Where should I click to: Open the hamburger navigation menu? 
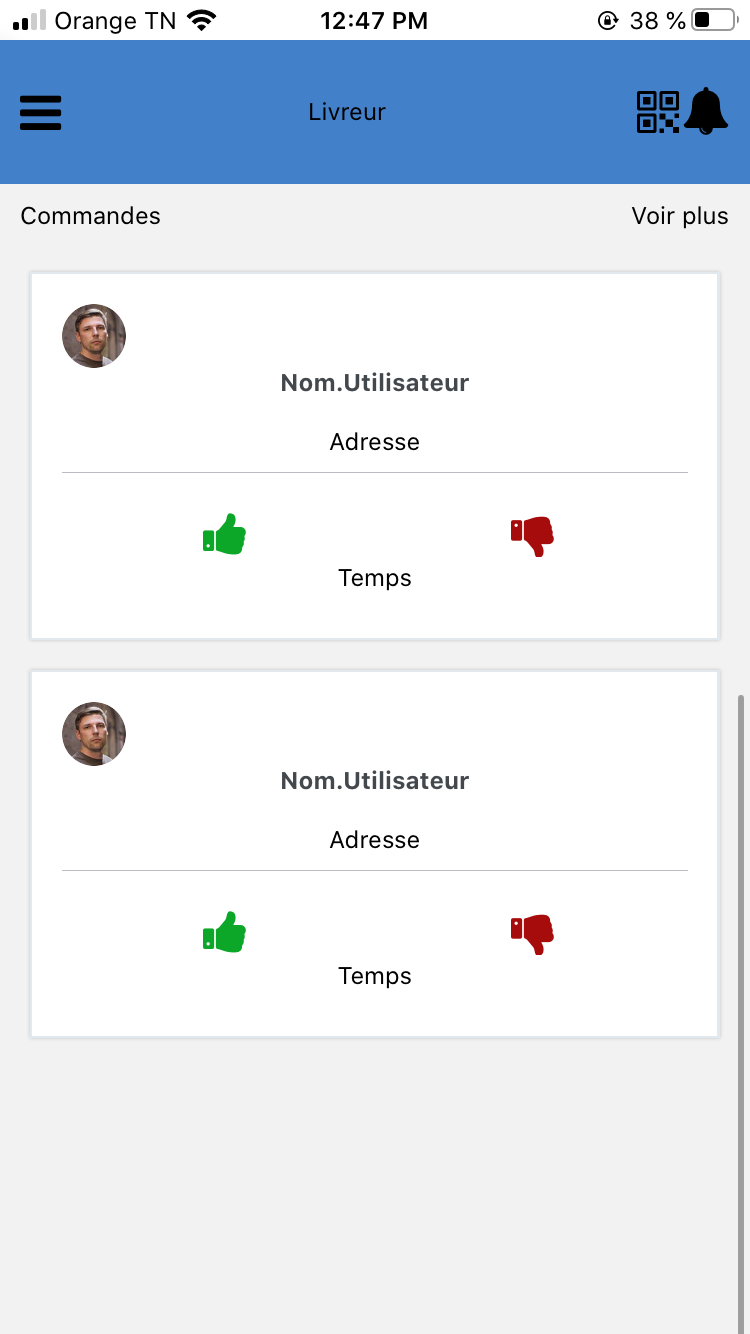click(x=40, y=112)
